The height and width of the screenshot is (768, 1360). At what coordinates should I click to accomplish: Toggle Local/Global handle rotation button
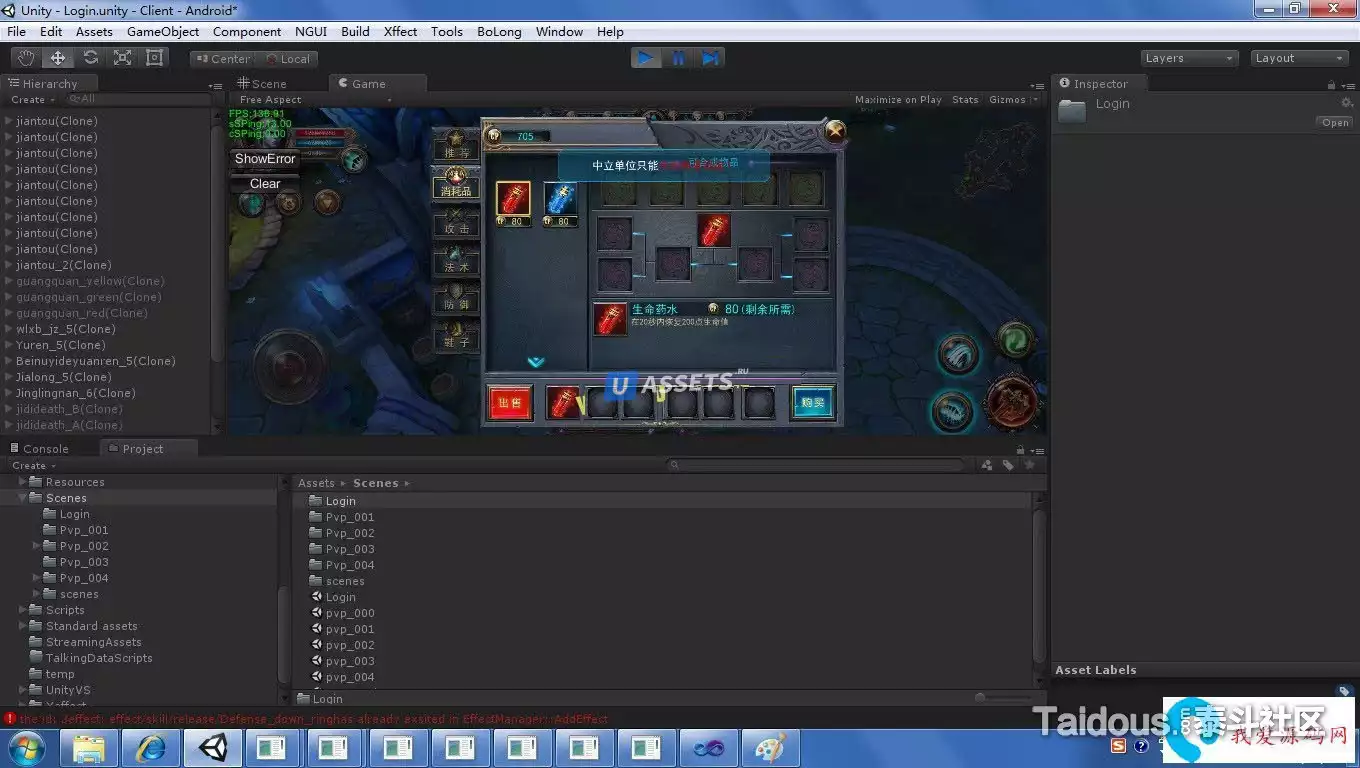pyautogui.click(x=287, y=59)
